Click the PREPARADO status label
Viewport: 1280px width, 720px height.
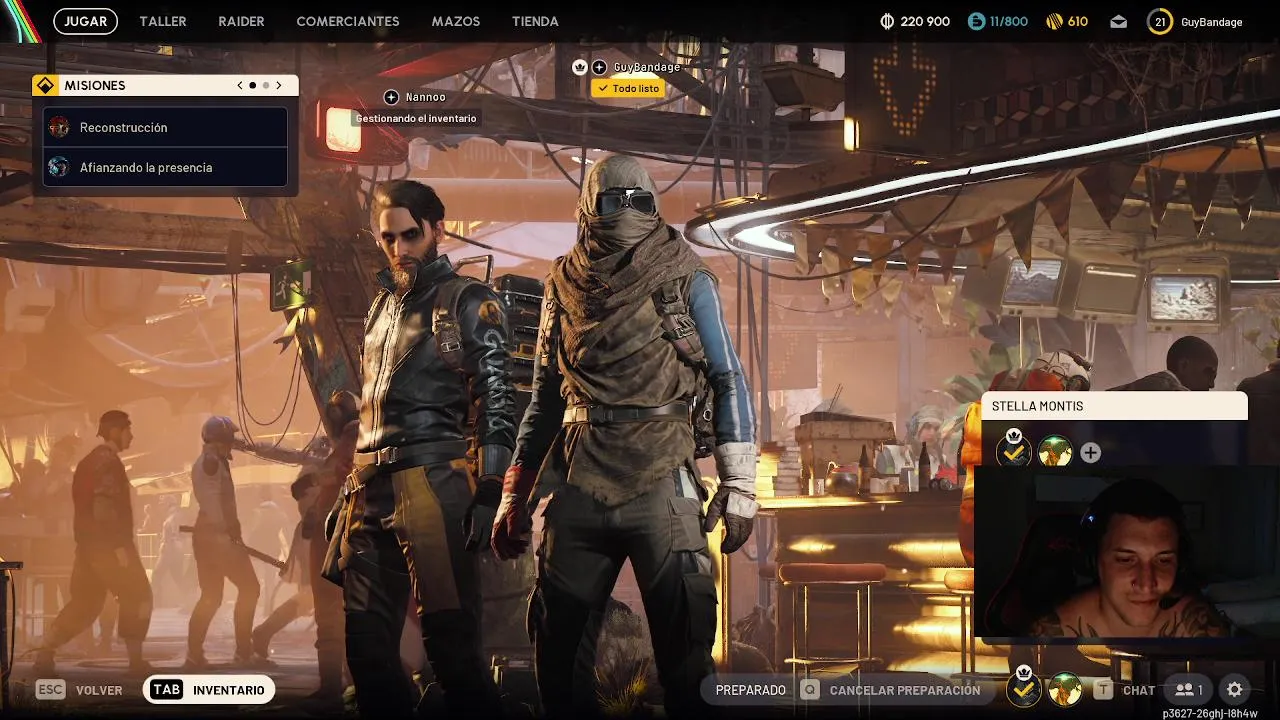click(x=751, y=690)
